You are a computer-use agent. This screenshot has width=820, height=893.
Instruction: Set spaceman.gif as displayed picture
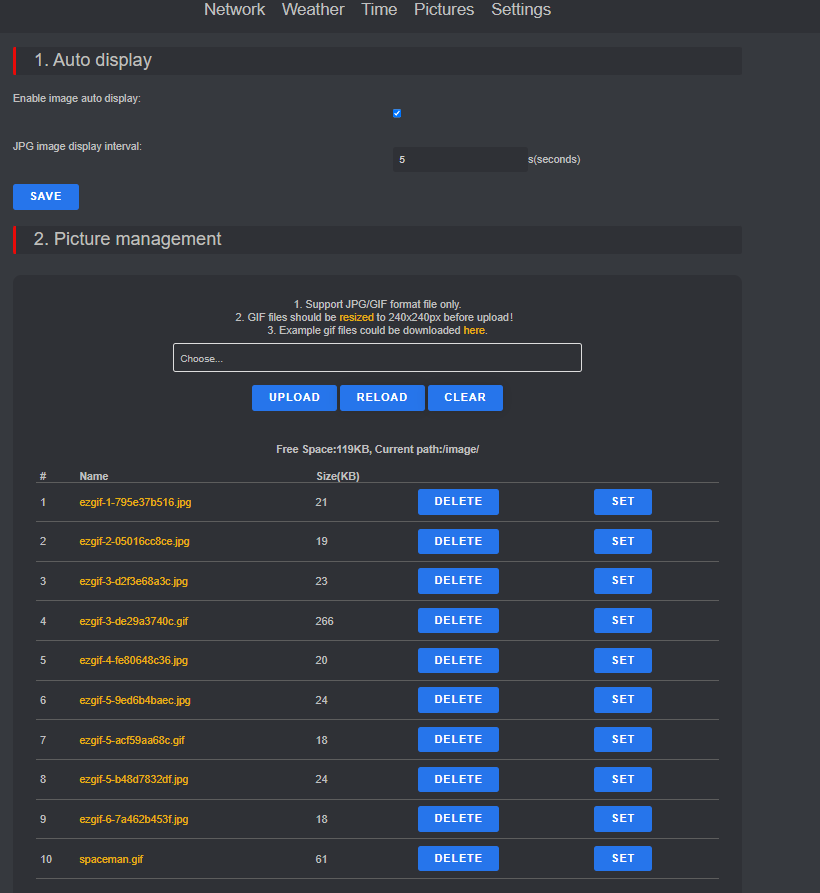click(623, 858)
